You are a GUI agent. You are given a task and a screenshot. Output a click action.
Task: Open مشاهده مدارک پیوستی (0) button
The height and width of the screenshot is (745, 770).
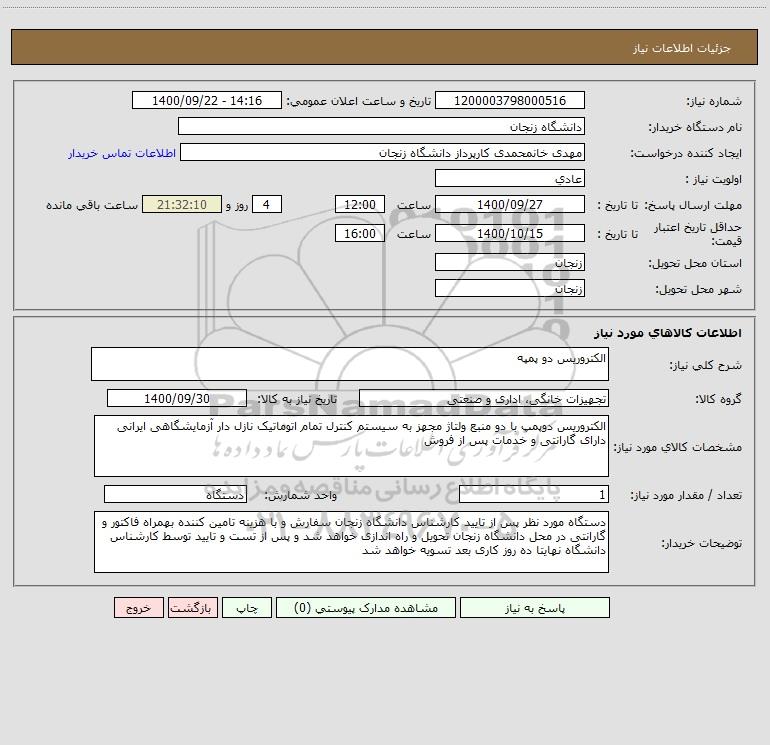[x=366, y=607]
